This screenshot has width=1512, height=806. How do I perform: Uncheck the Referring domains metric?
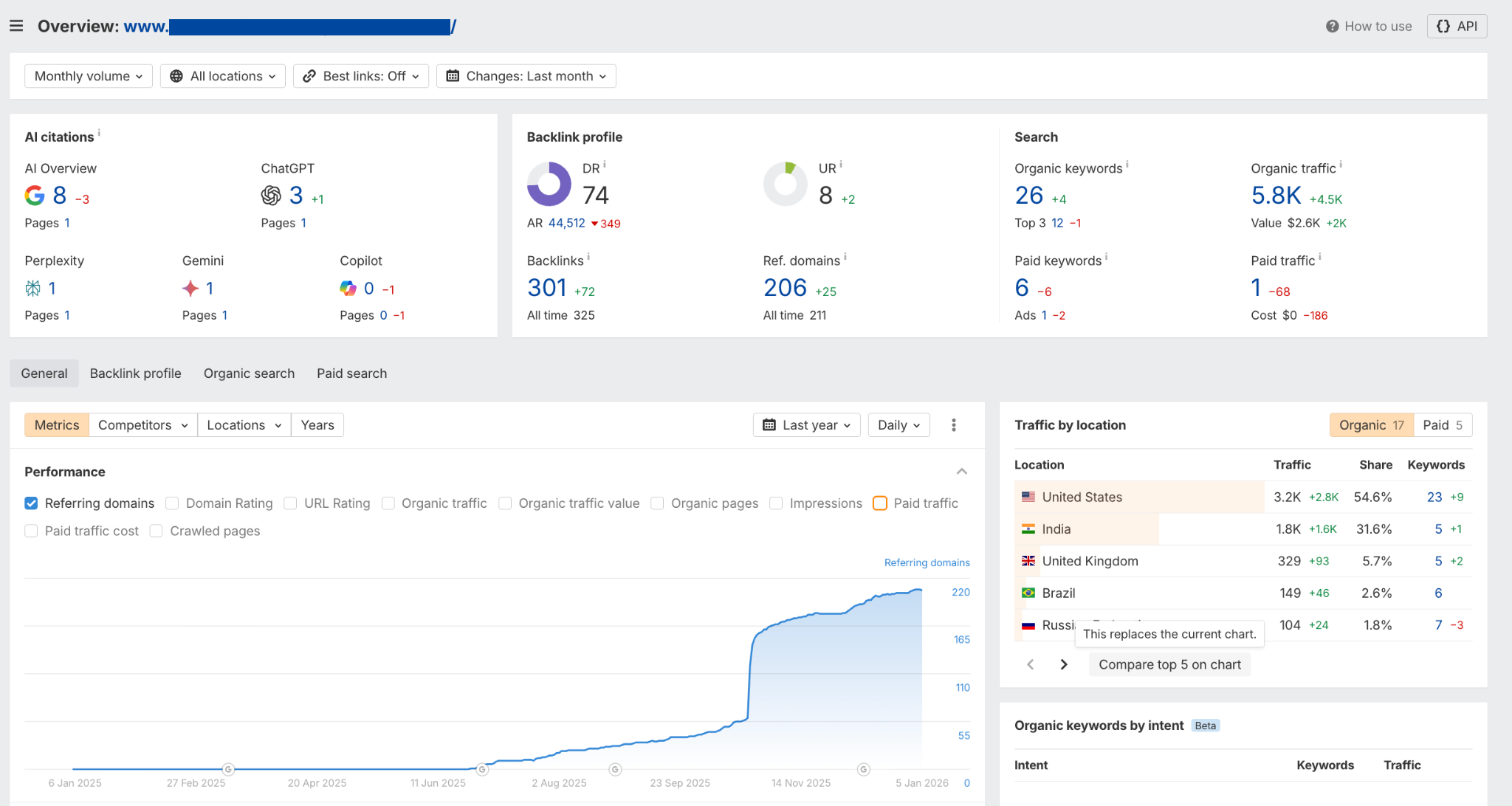31,503
